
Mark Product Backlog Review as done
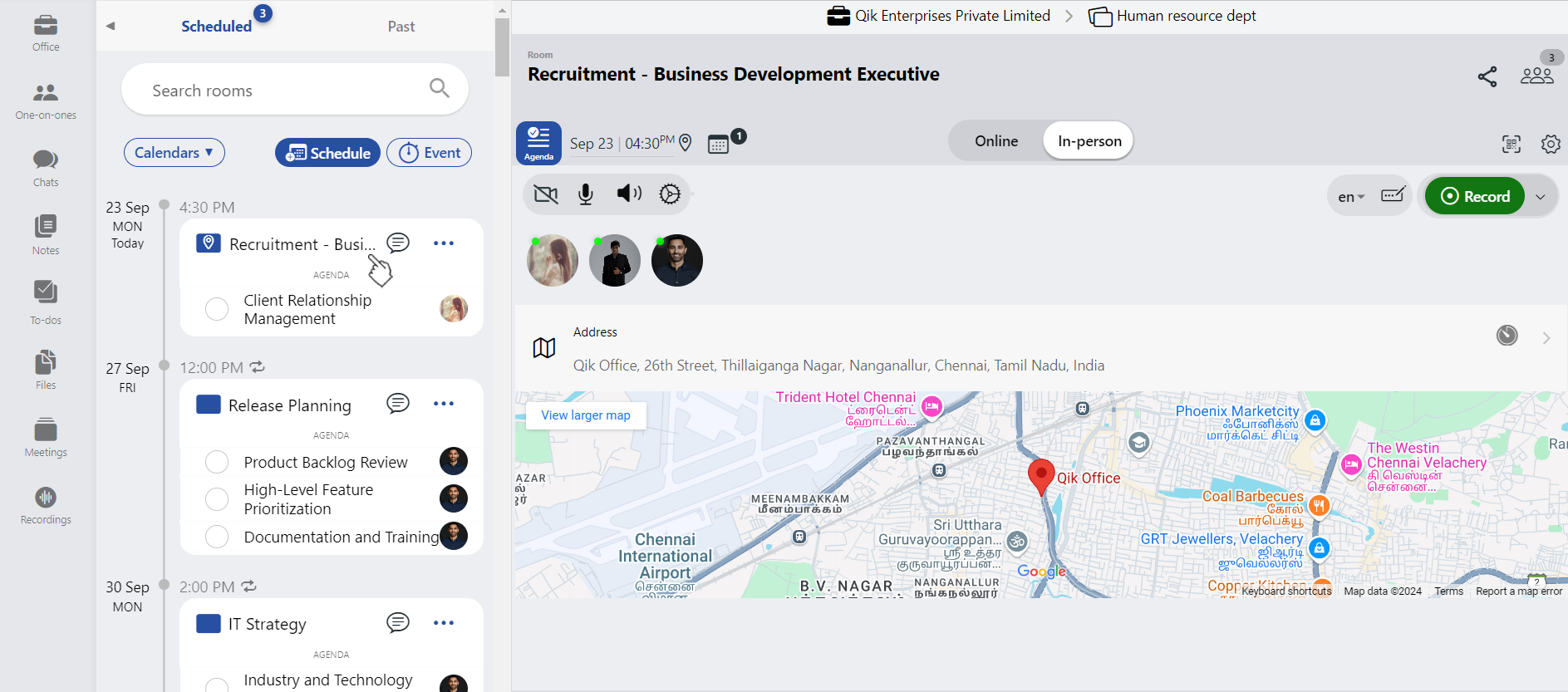coord(217,462)
